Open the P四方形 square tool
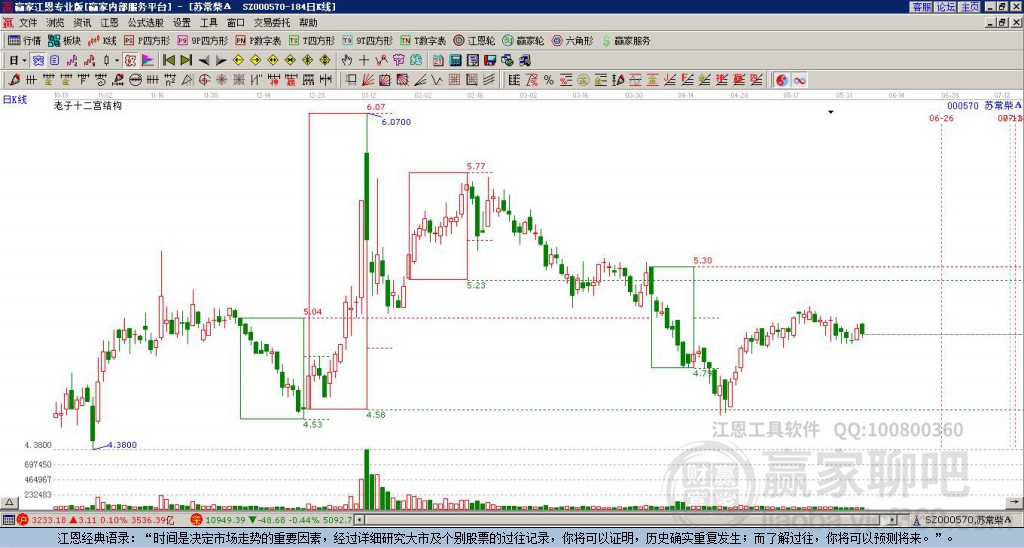Viewport: 1024px width, 548px height. [x=148, y=40]
